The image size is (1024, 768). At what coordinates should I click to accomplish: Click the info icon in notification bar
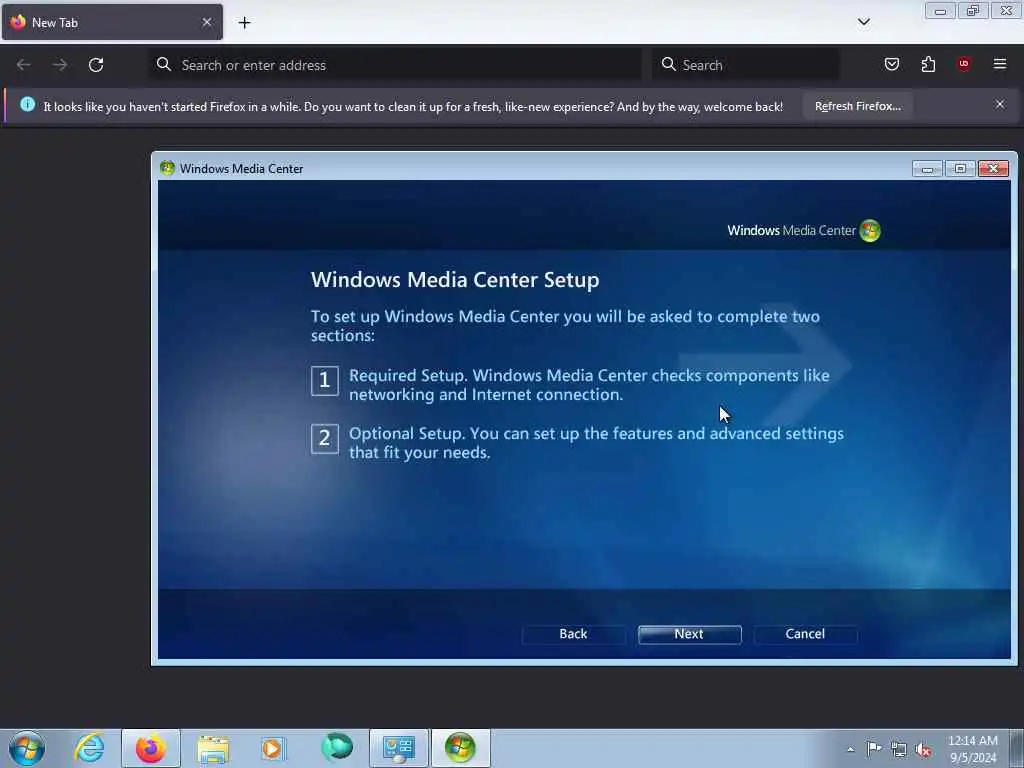coord(27,104)
